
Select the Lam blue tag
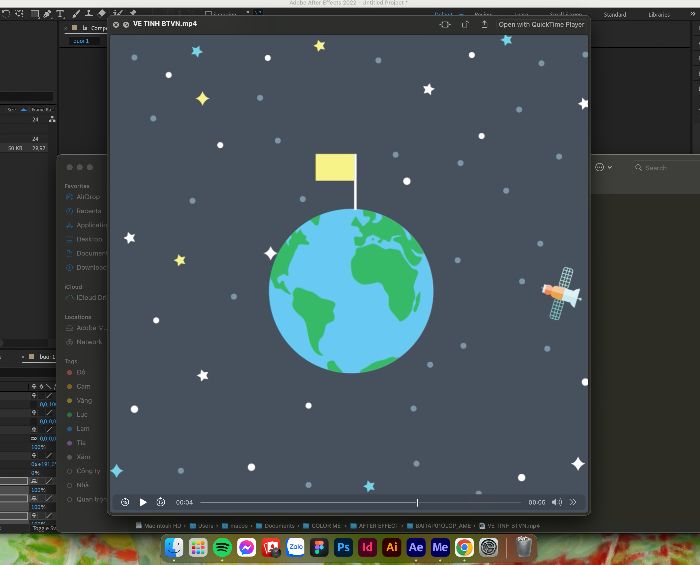pyautogui.click(x=78, y=428)
